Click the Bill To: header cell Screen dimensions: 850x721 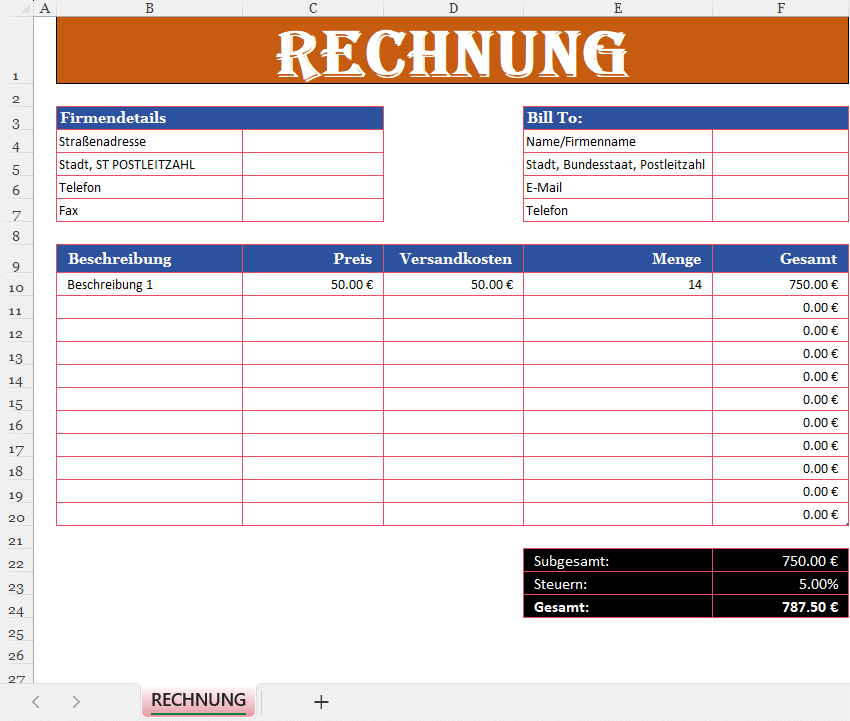coord(617,118)
